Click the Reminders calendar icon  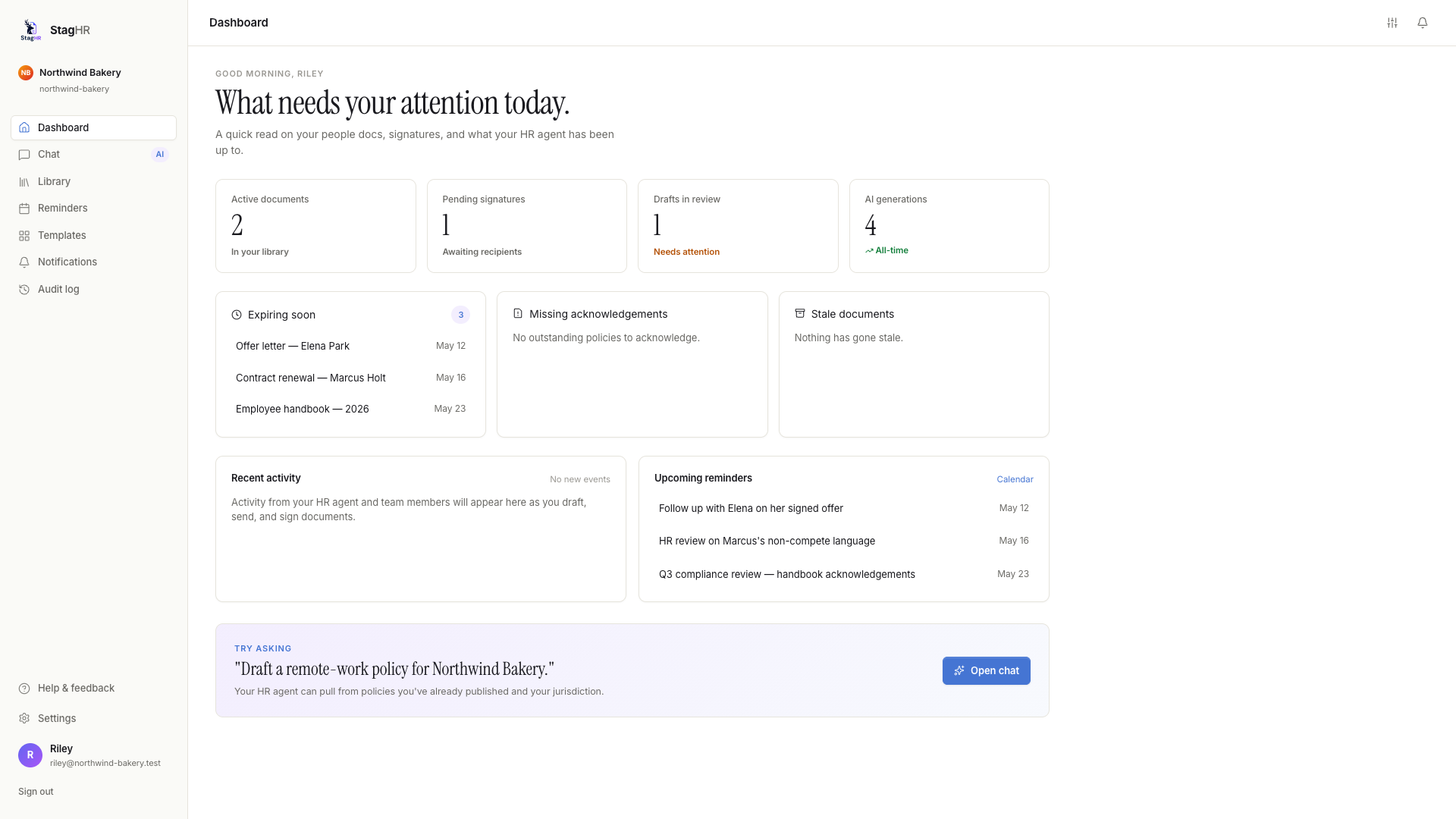click(24, 209)
